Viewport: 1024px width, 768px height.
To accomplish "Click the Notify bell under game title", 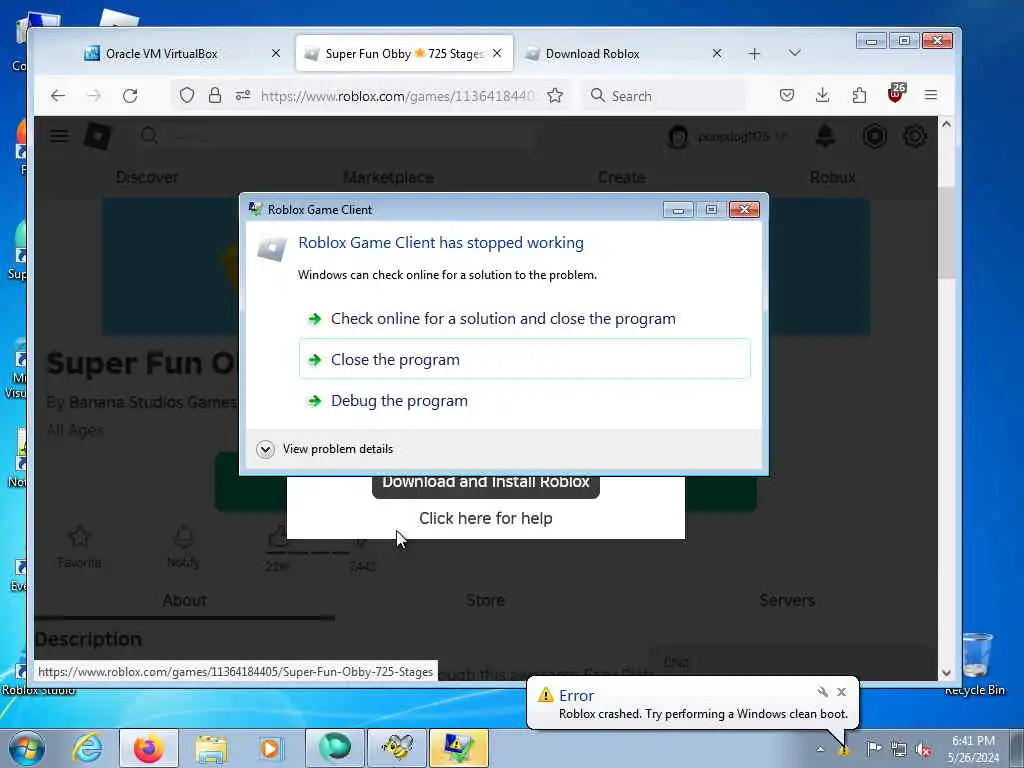I will [183, 547].
